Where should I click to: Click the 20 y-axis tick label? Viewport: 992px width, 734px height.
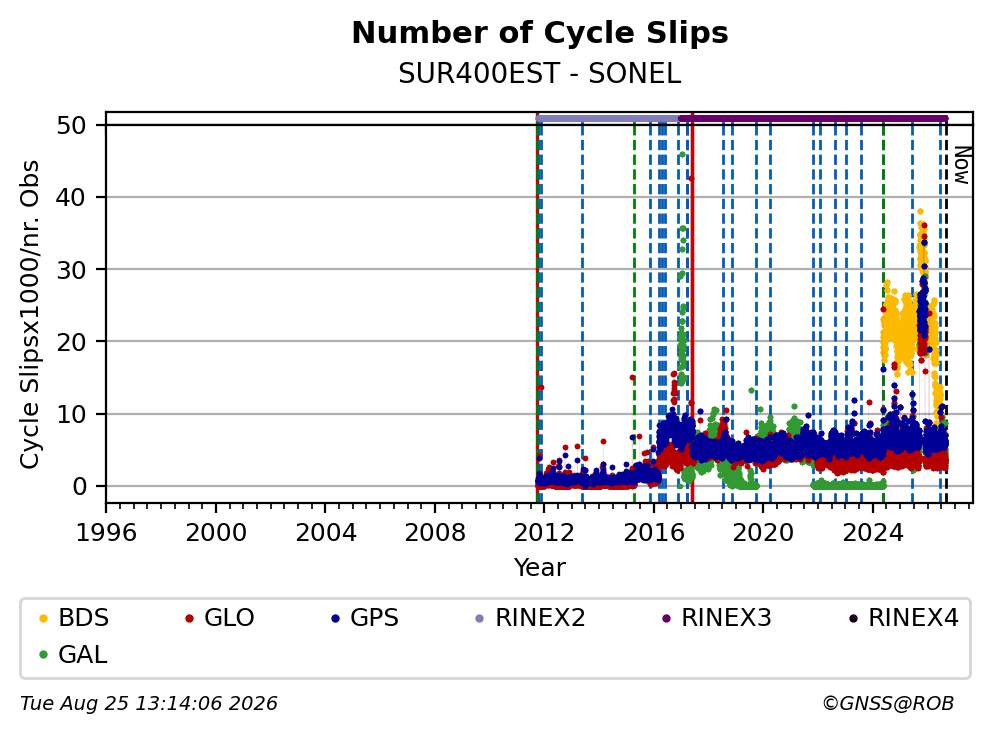(71, 342)
